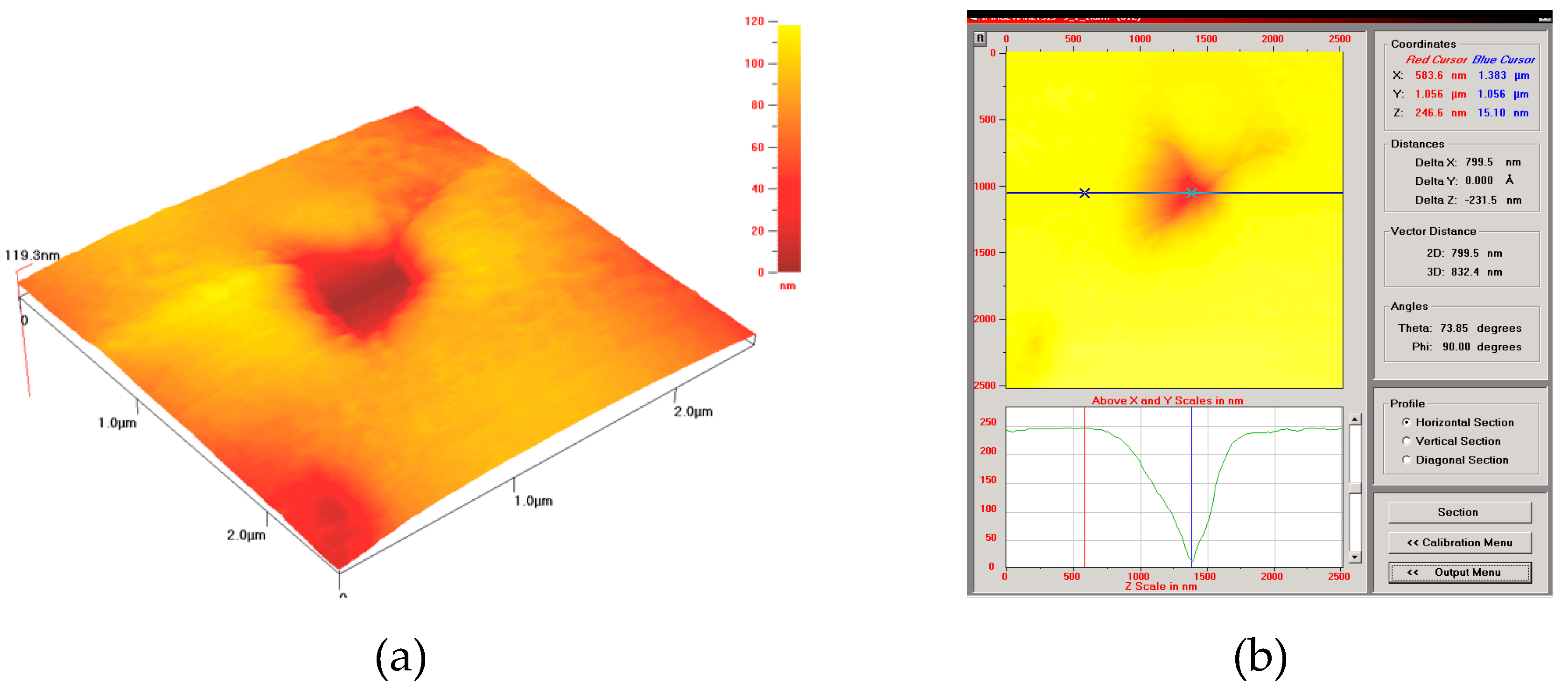The image size is (1568, 690).
Task: Click the R reset button above image
Action: [980, 38]
